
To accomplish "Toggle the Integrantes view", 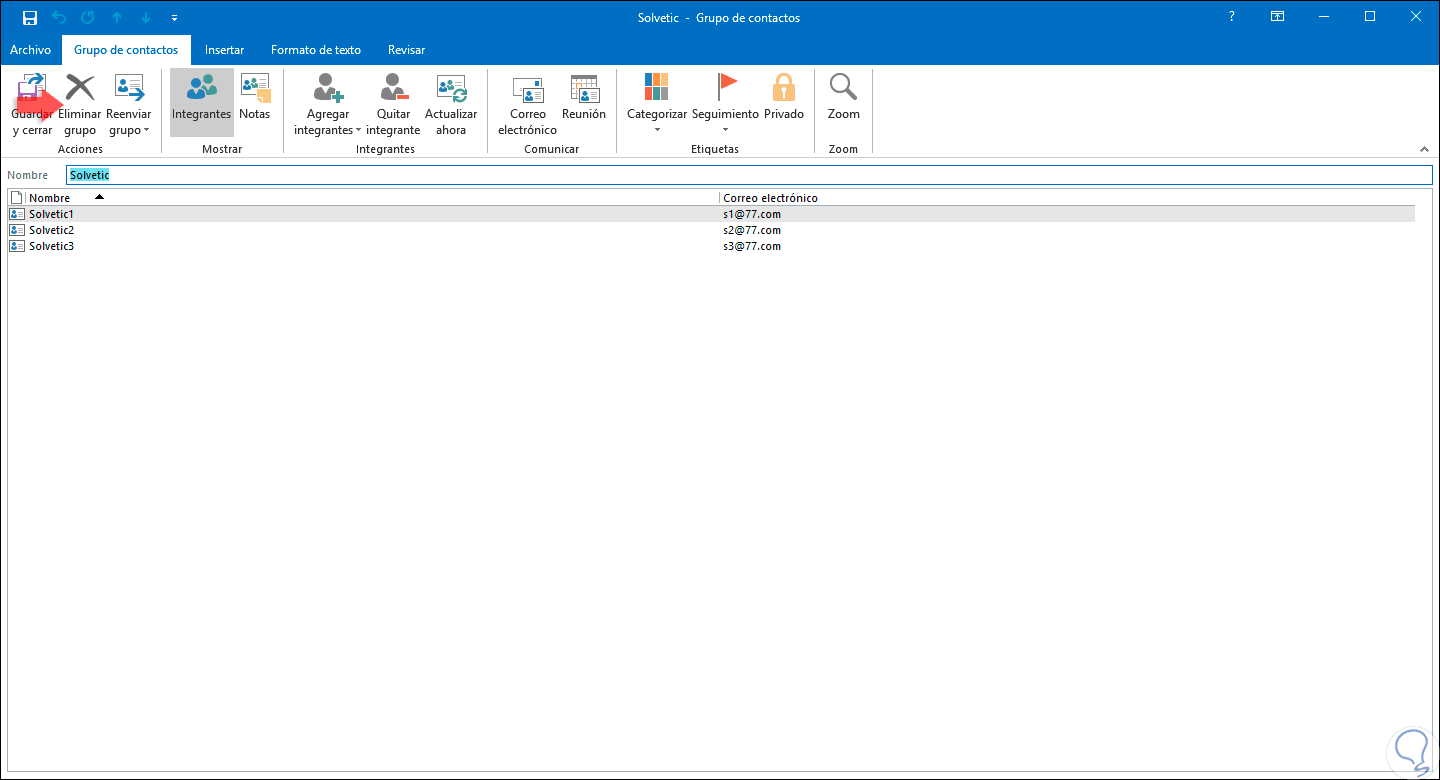I will [x=201, y=103].
